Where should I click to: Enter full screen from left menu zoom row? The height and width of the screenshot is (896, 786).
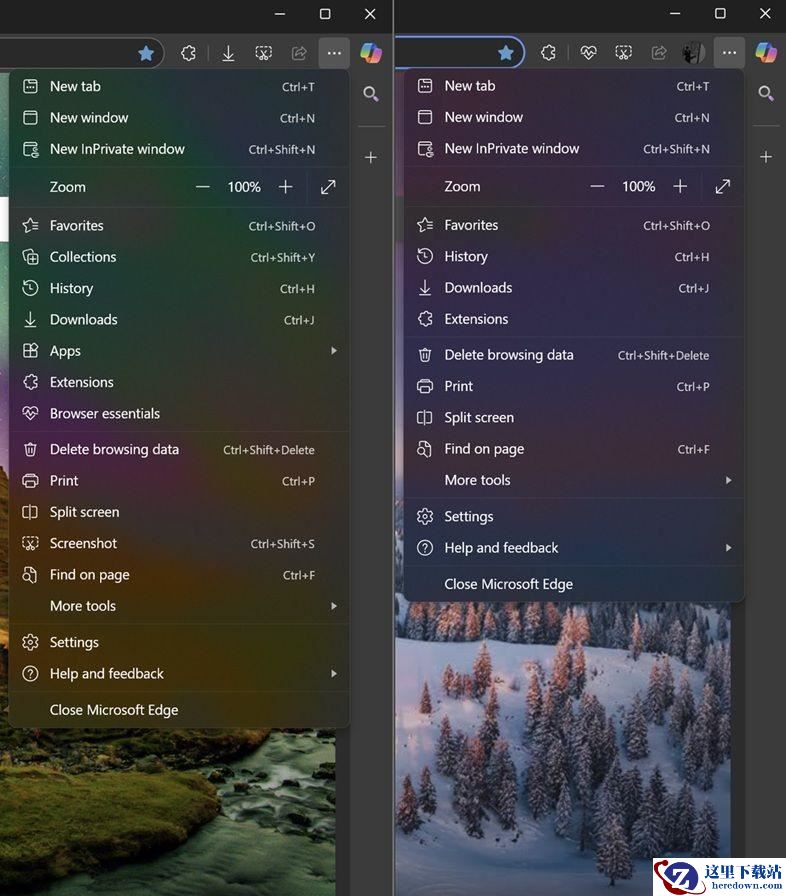pos(328,187)
